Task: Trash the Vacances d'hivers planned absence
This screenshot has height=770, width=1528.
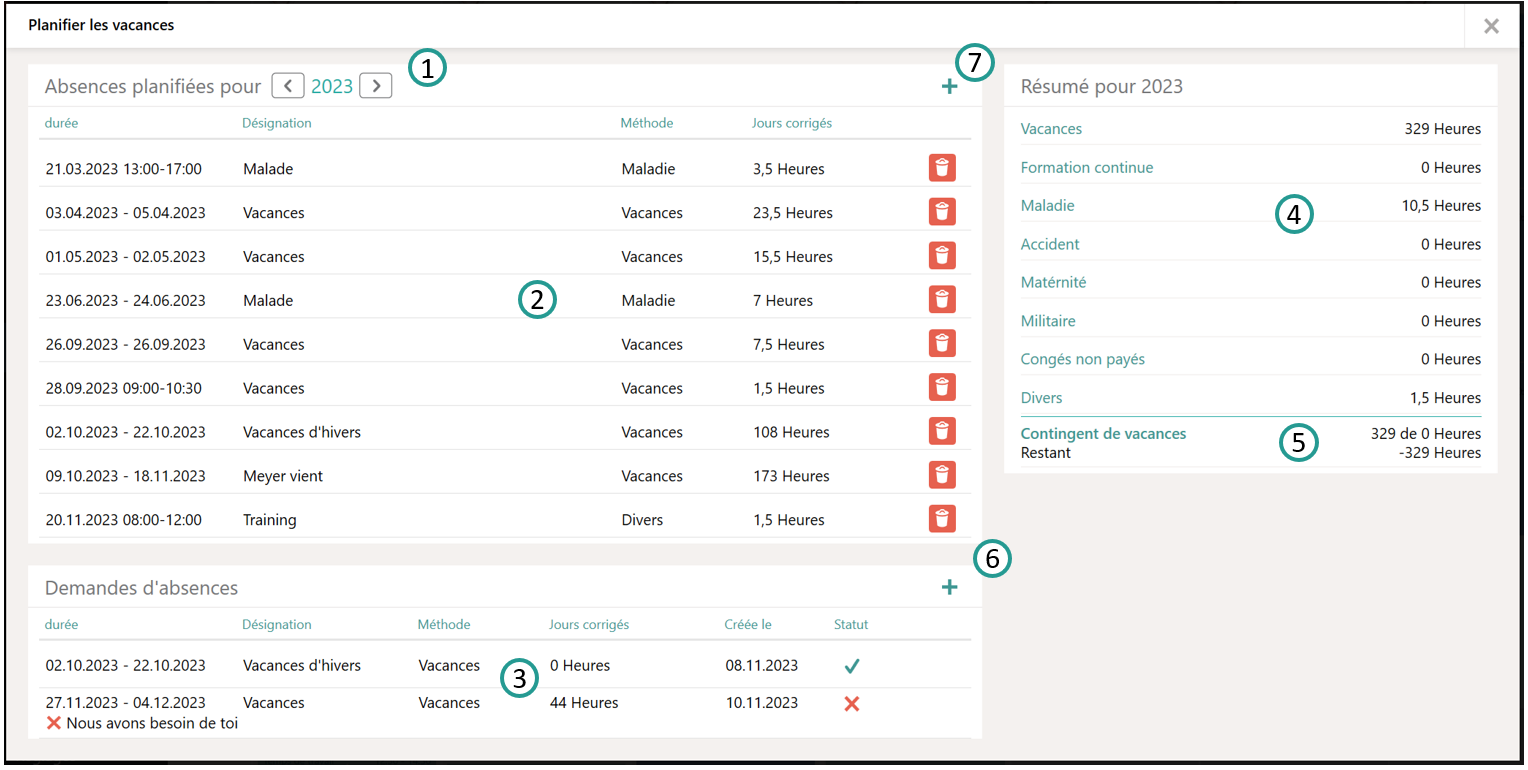Action: point(941,432)
